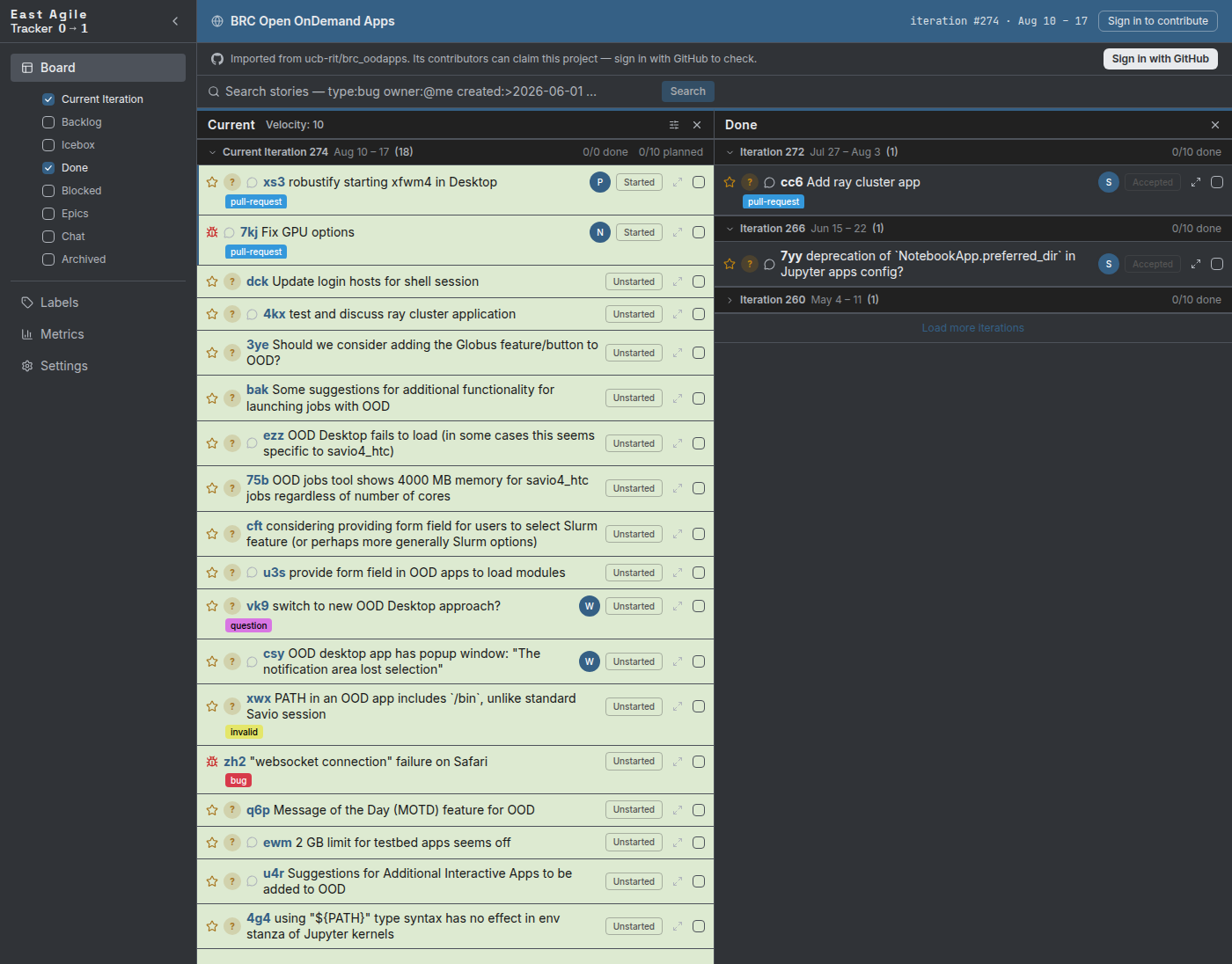The image size is (1232, 964).
Task: Open story link xwx
Action: [x=259, y=698]
